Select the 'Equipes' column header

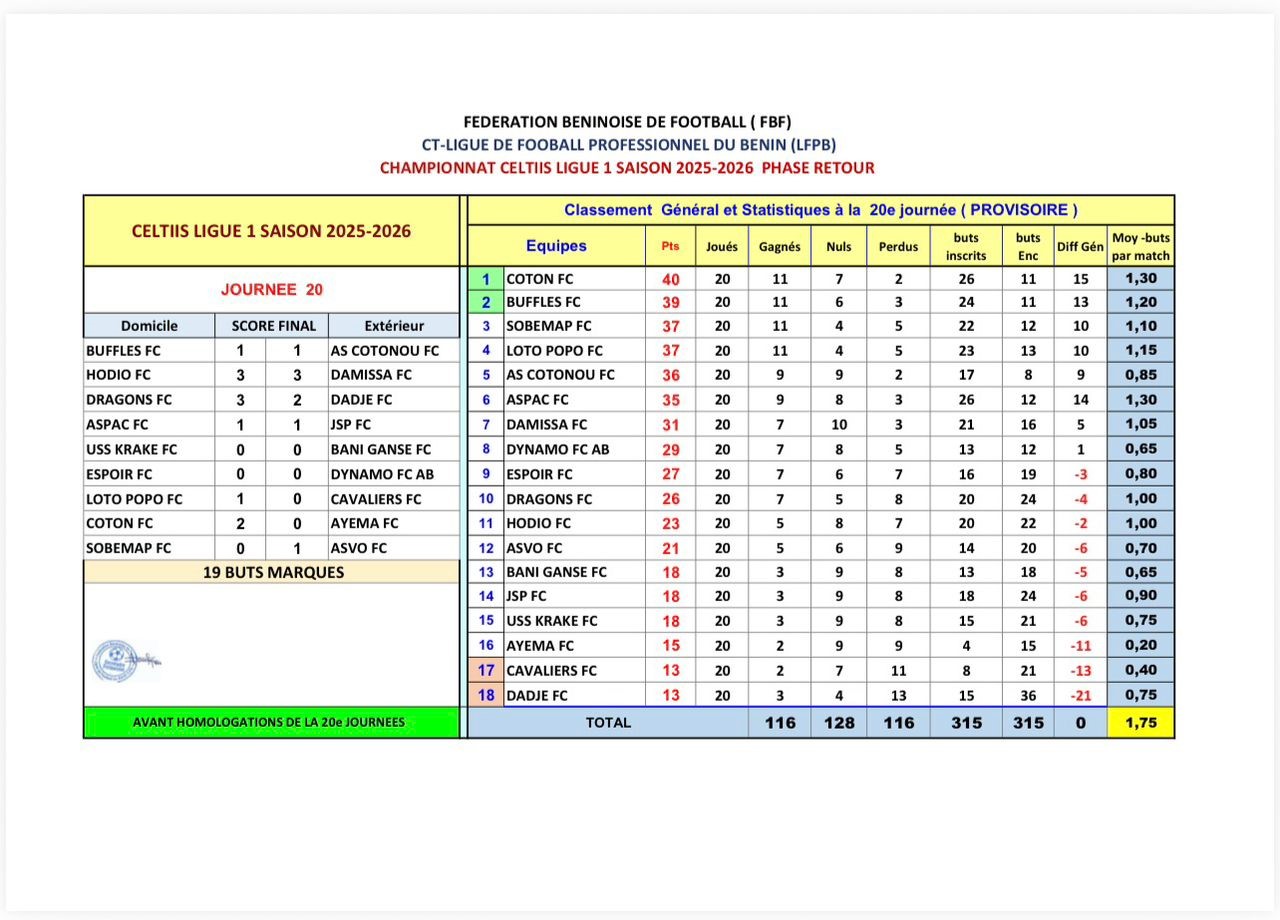[556, 246]
